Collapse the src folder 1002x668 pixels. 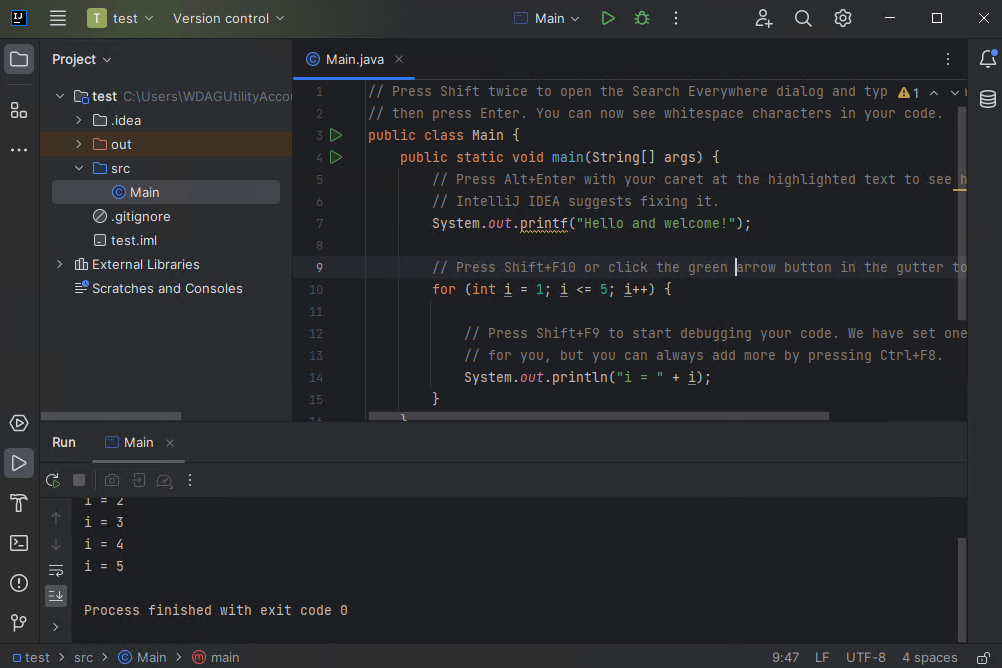(79, 168)
